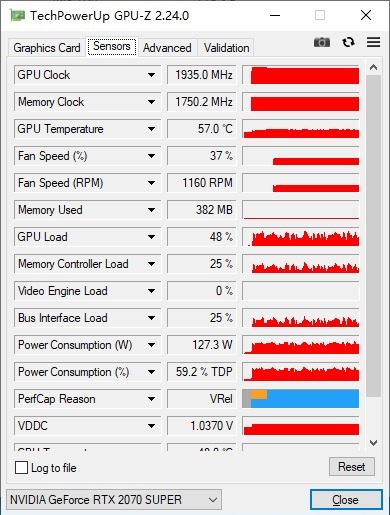390x515 pixels.
Task: Click the refresh arrows icon
Action: (x=348, y=42)
